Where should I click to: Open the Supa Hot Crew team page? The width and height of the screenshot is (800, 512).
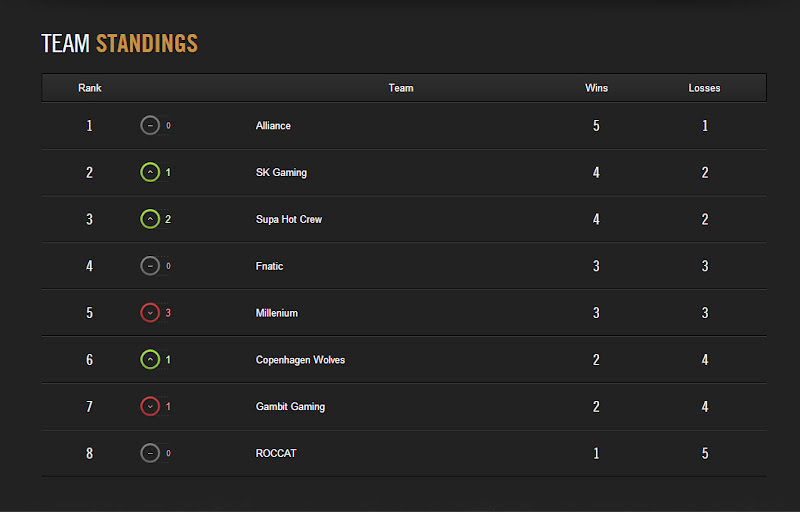289,219
